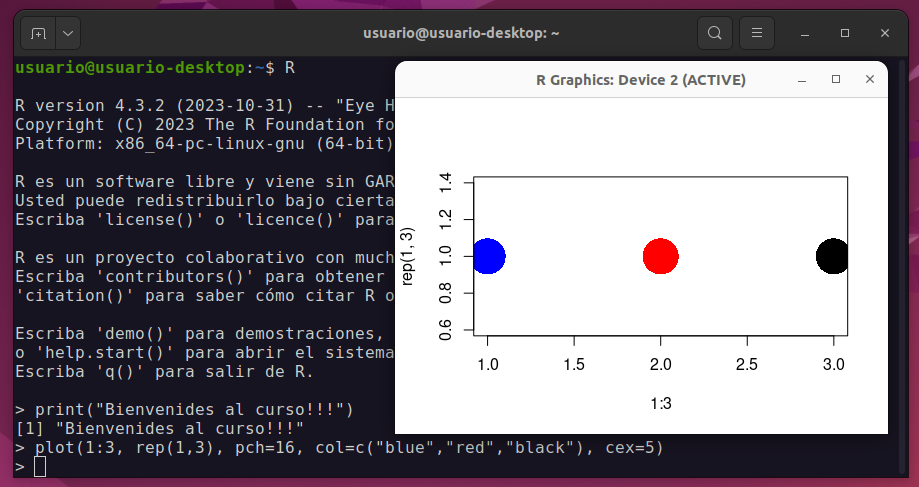Close the R Graphics Device 2 window
The image size is (919, 487).
click(869, 80)
